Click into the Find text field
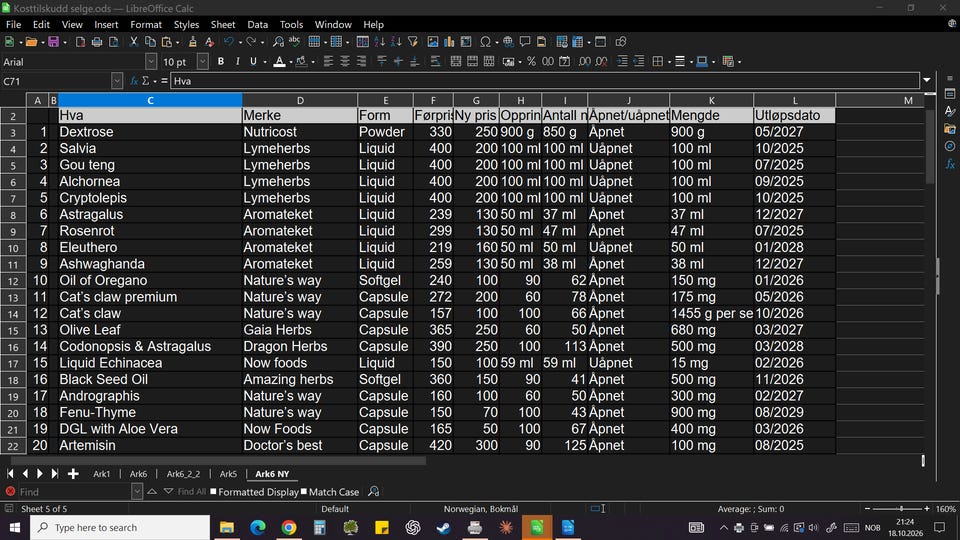This screenshot has width=960, height=540. pos(73,492)
